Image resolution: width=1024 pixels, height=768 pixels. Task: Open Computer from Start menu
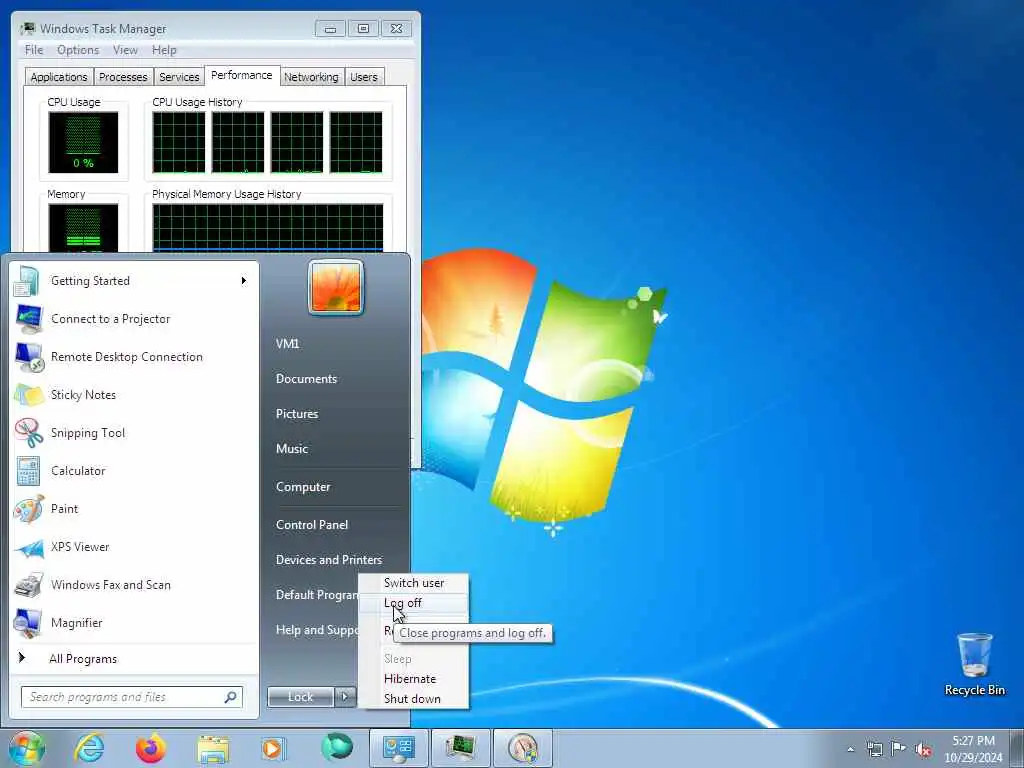pyautogui.click(x=303, y=487)
